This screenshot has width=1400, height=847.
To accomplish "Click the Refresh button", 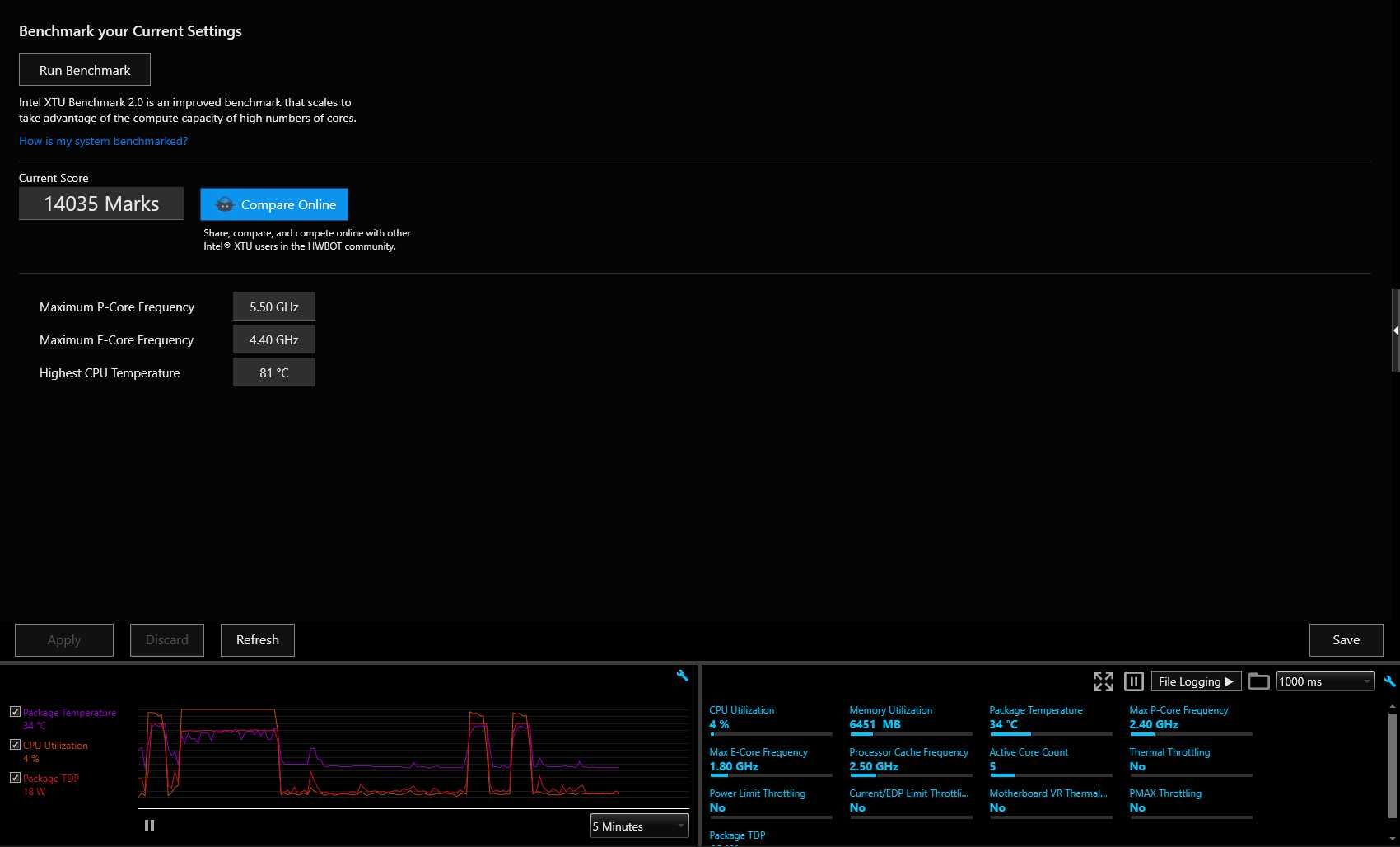I will pos(258,640).
